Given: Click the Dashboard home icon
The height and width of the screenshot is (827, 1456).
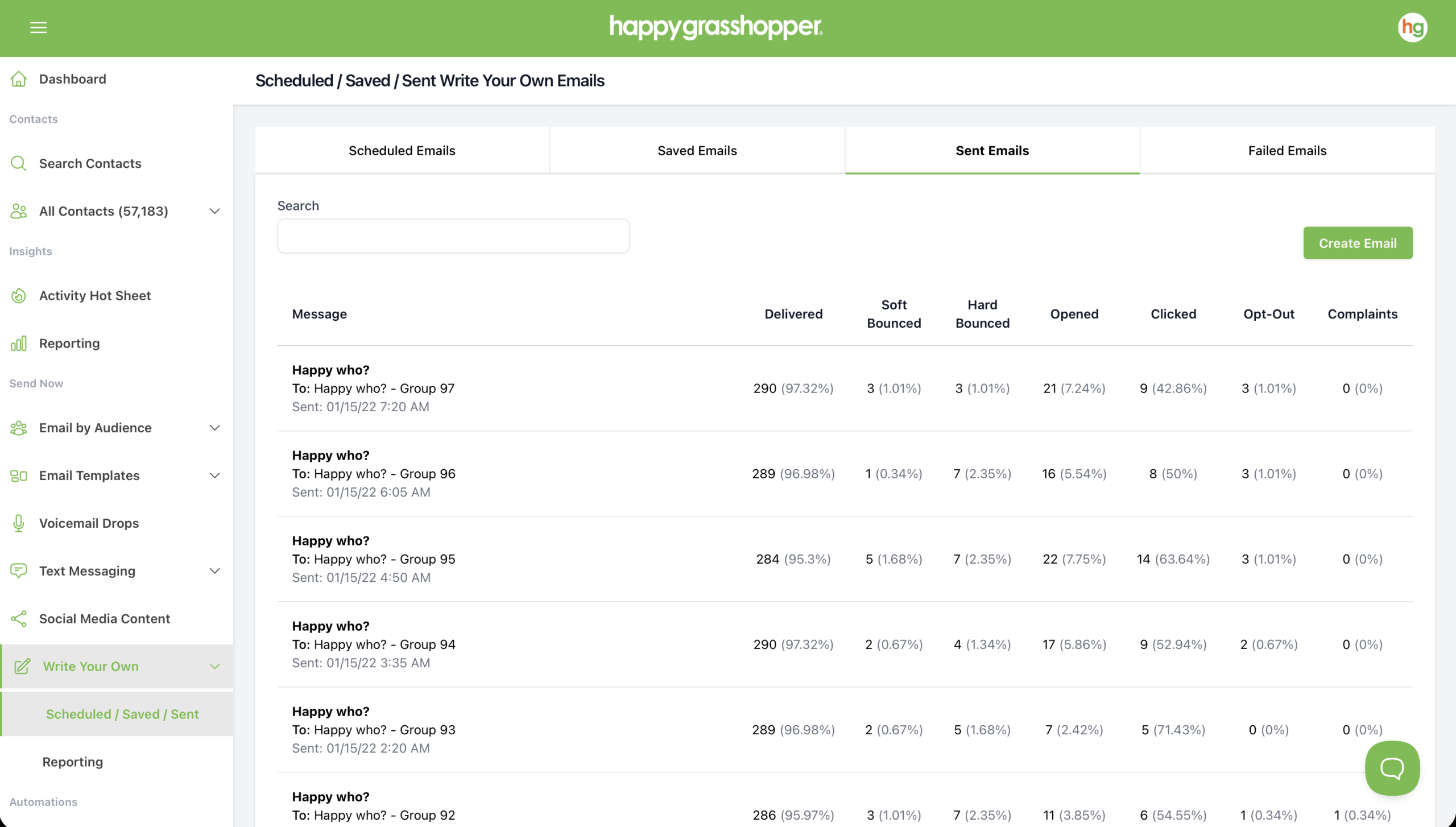Looking at the screenshot, I should click(19, 79).
